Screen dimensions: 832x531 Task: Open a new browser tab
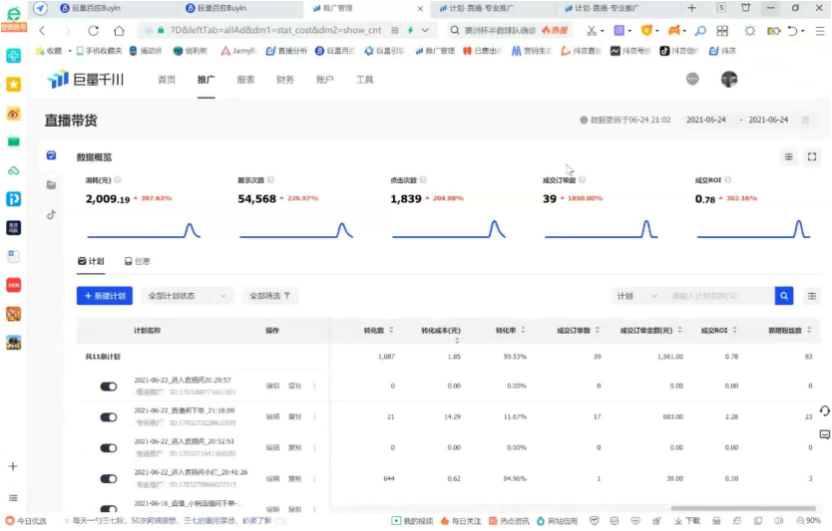(691, 8)
